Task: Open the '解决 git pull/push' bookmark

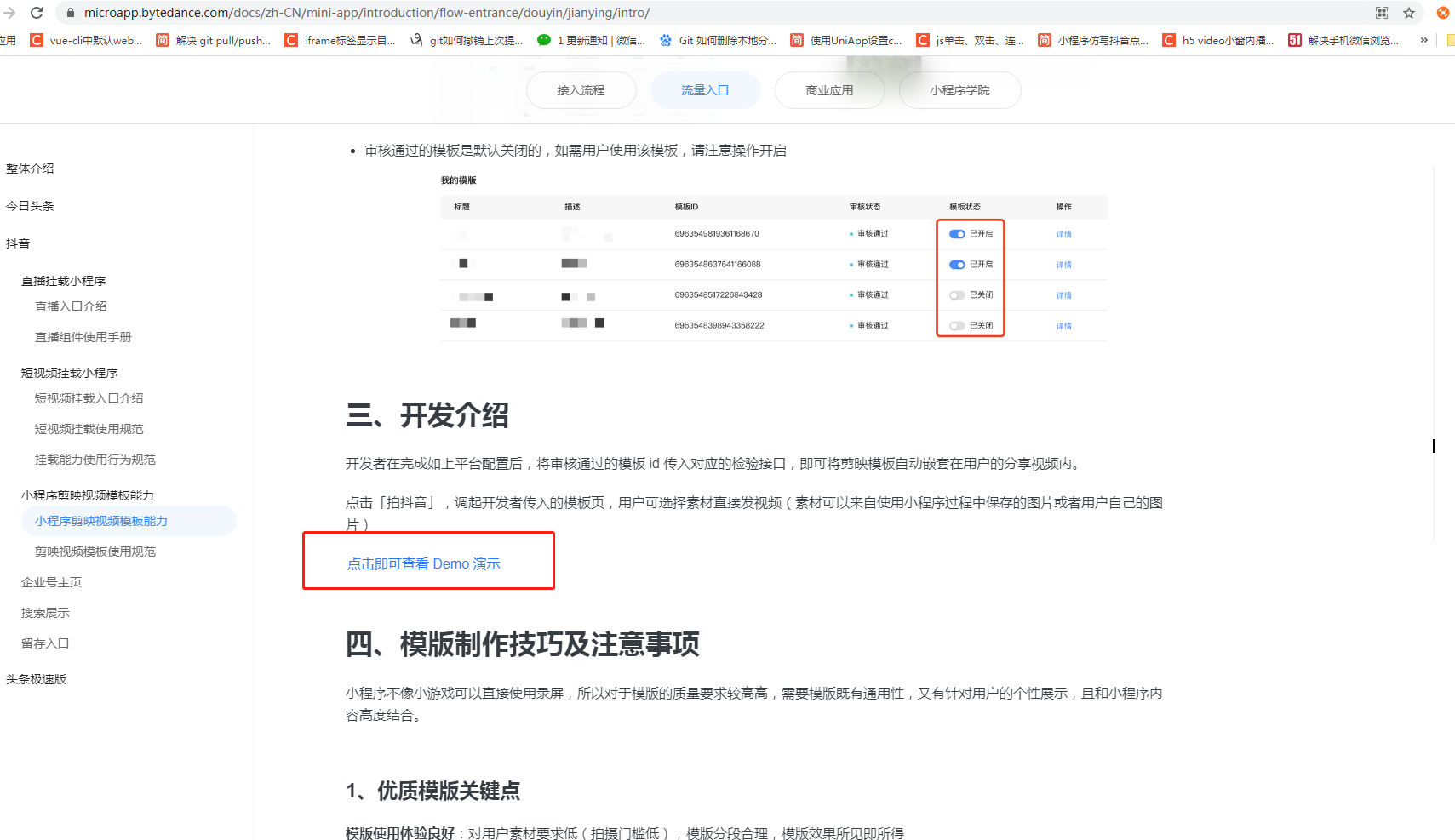Action: [x=214, y=40]
